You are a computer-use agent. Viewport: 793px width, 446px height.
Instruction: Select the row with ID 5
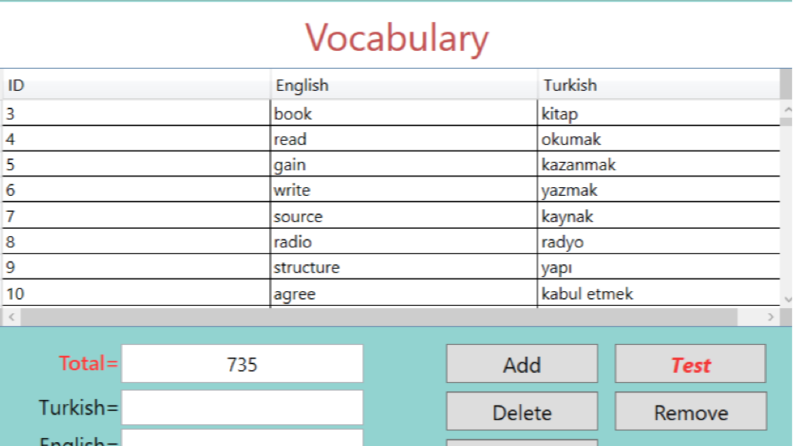click(391, 164)
